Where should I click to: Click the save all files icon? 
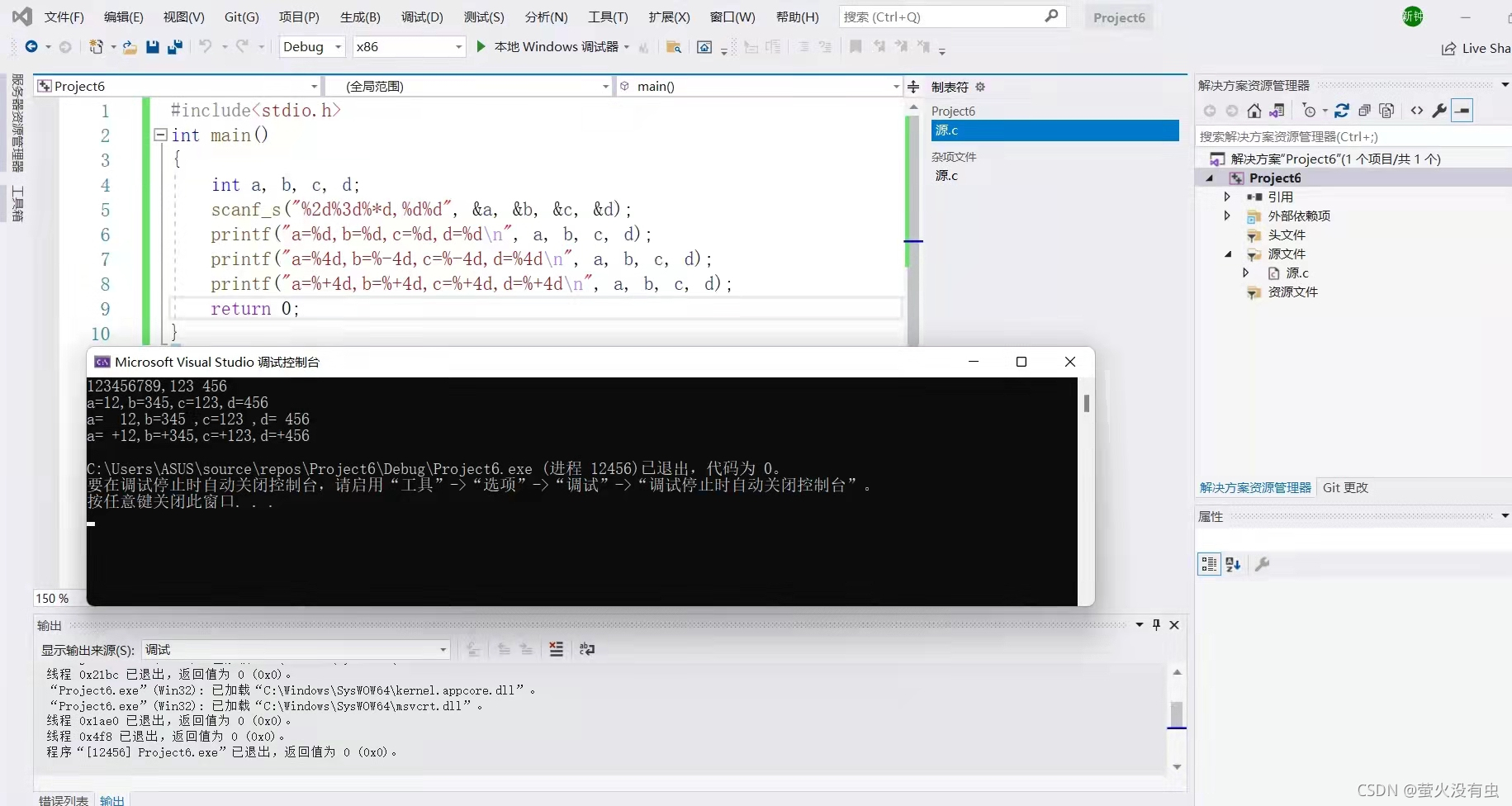pos(174,47)
